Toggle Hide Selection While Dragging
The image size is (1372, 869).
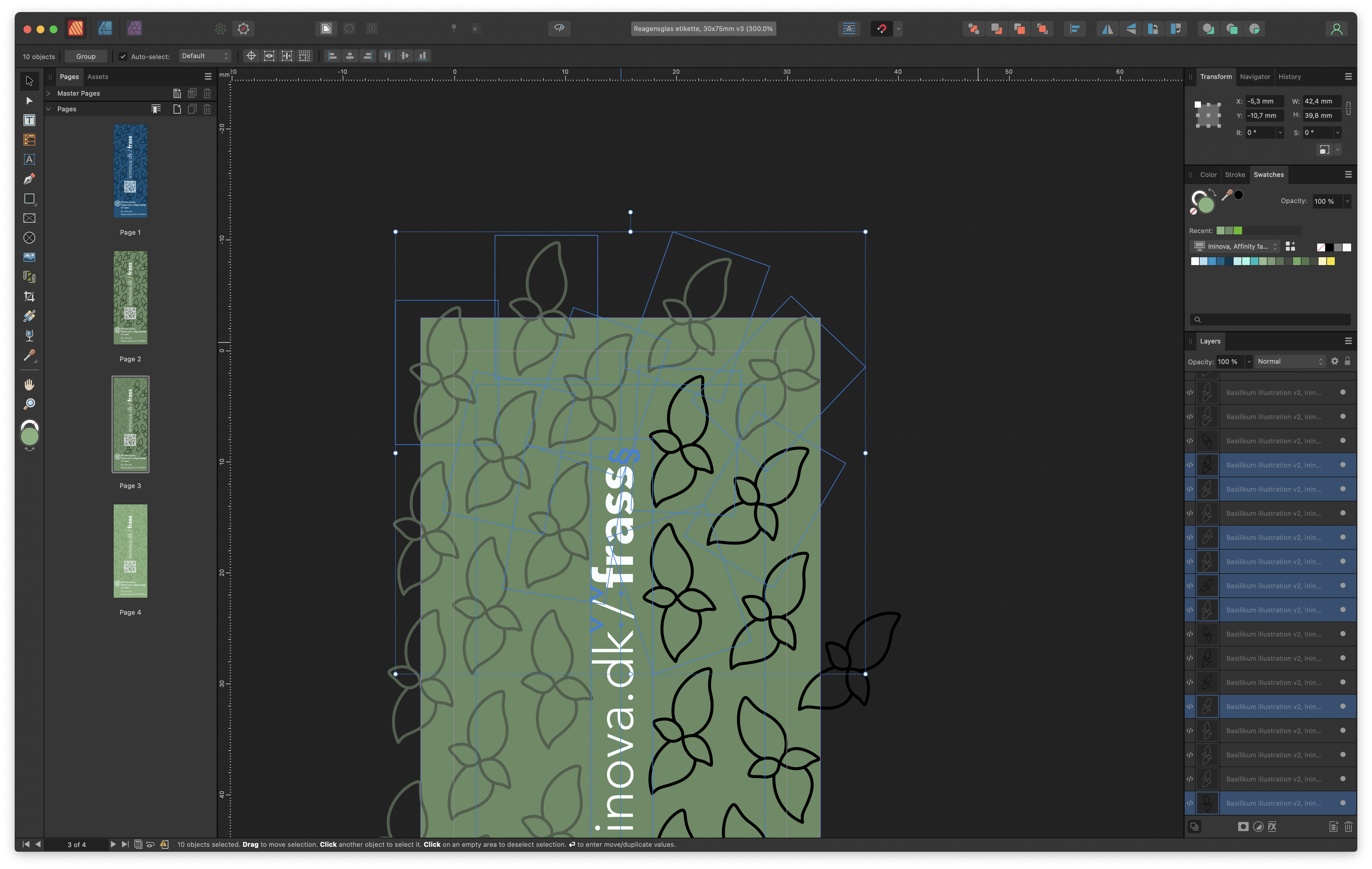pos(270,56)
